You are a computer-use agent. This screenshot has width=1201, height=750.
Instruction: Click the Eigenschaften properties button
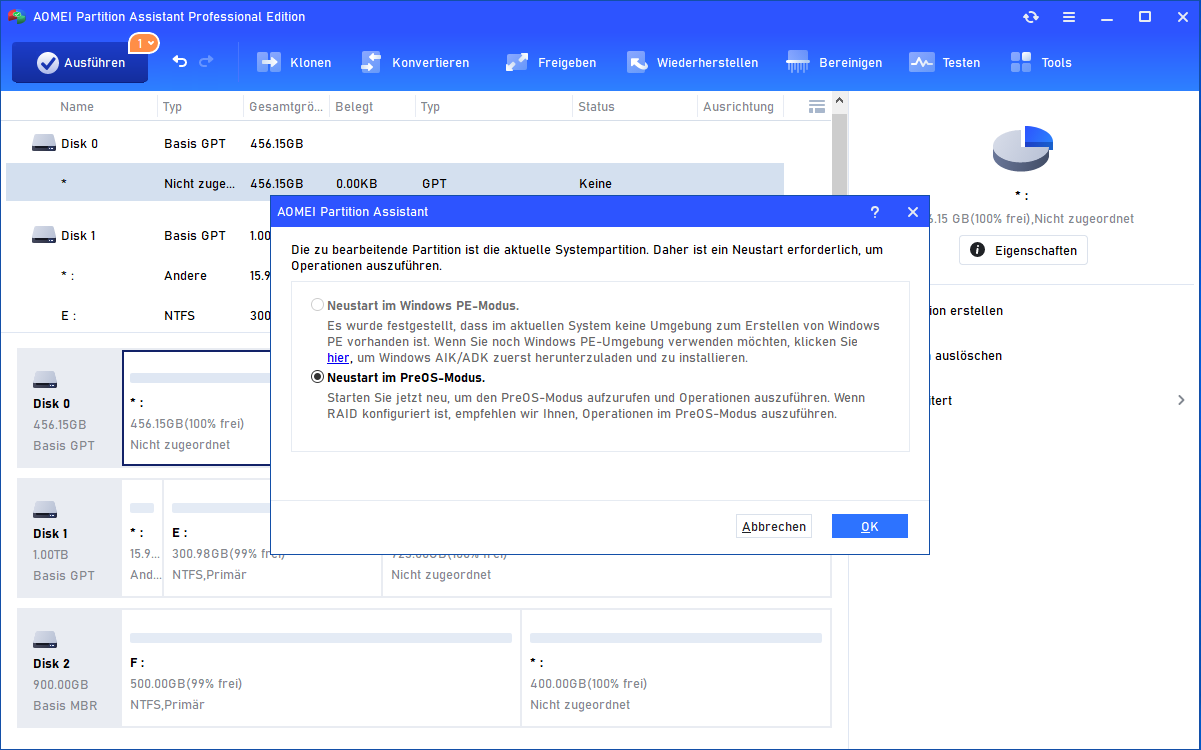[1023, 250]
